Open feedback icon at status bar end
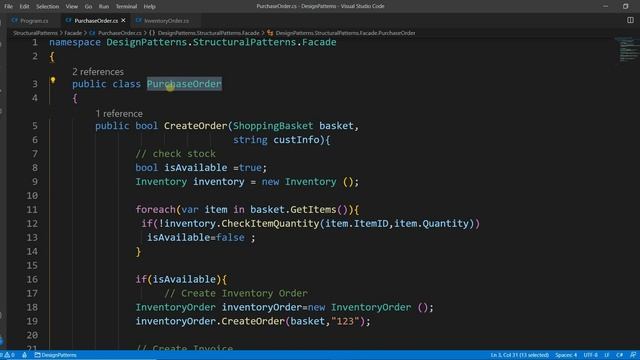640x360 pixels. coord(633,355)
